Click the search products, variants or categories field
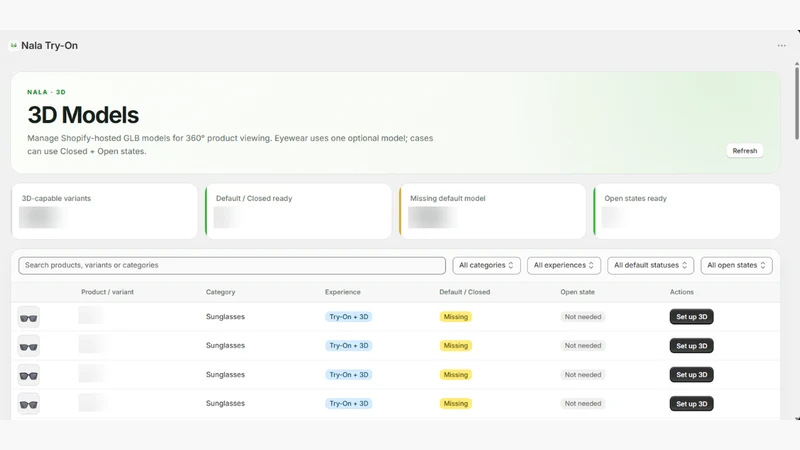 (232, 265)
